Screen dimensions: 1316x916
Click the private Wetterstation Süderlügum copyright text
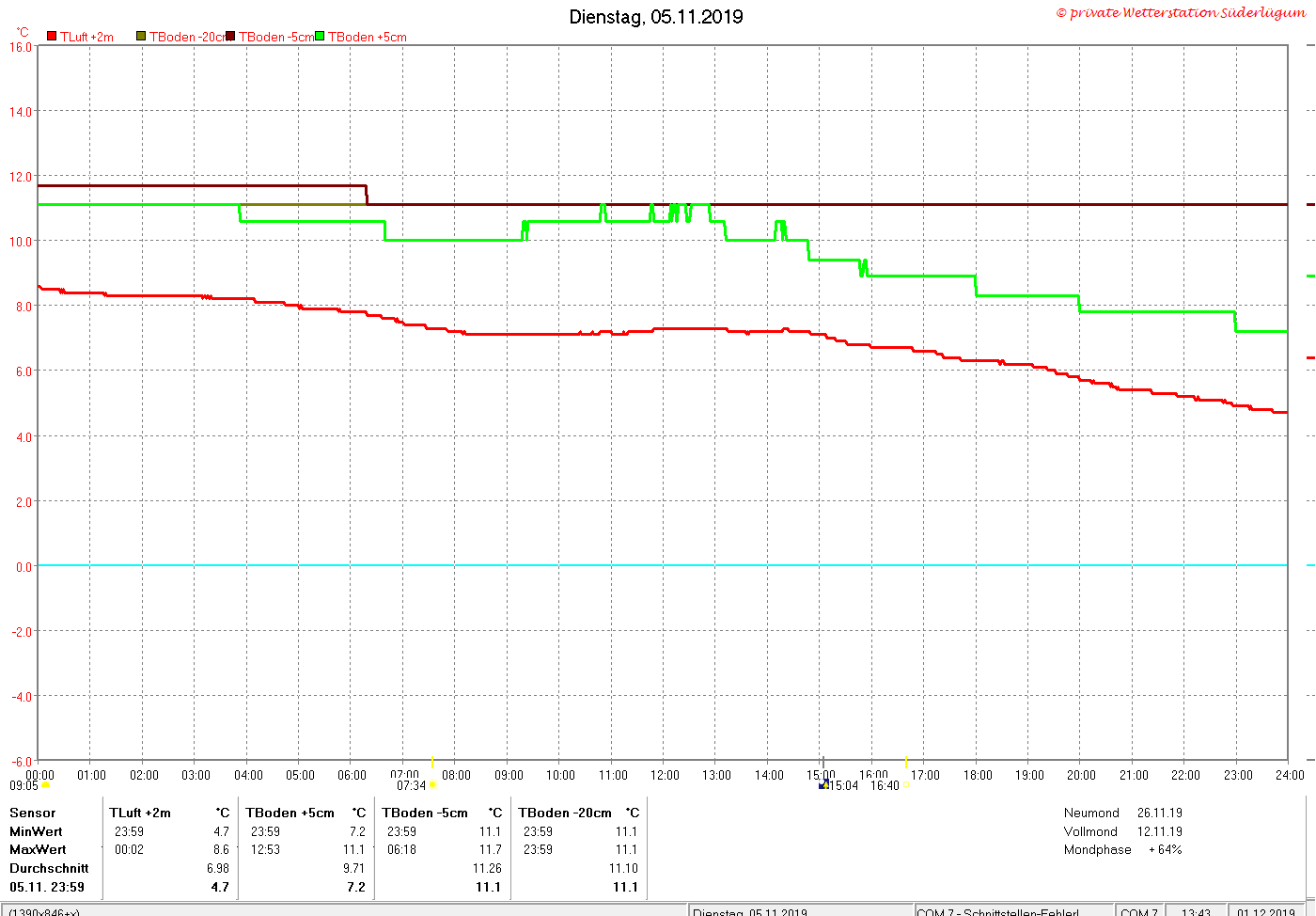(1181, 12)
